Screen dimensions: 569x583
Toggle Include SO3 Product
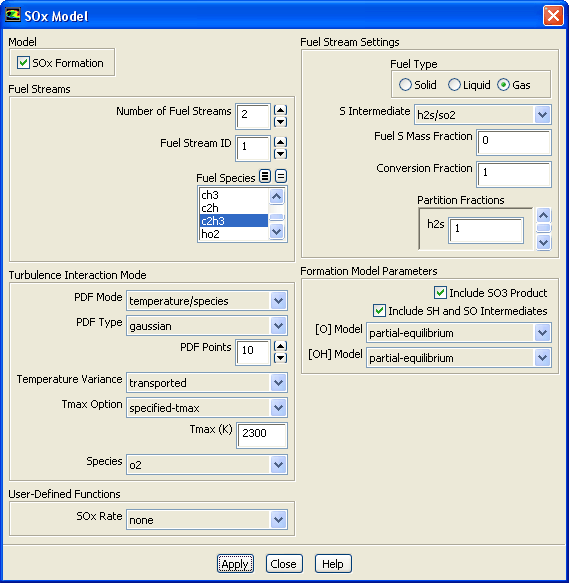[x=440, y=293]
